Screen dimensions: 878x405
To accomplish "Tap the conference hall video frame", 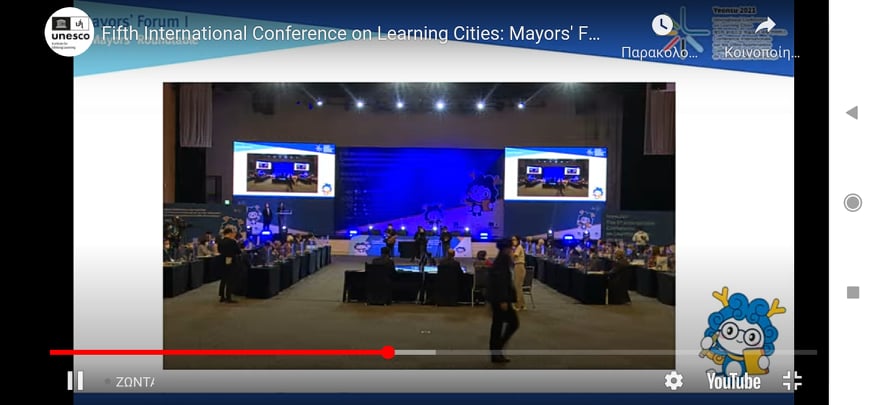I will pyautogui.click(x=419, y=226).
